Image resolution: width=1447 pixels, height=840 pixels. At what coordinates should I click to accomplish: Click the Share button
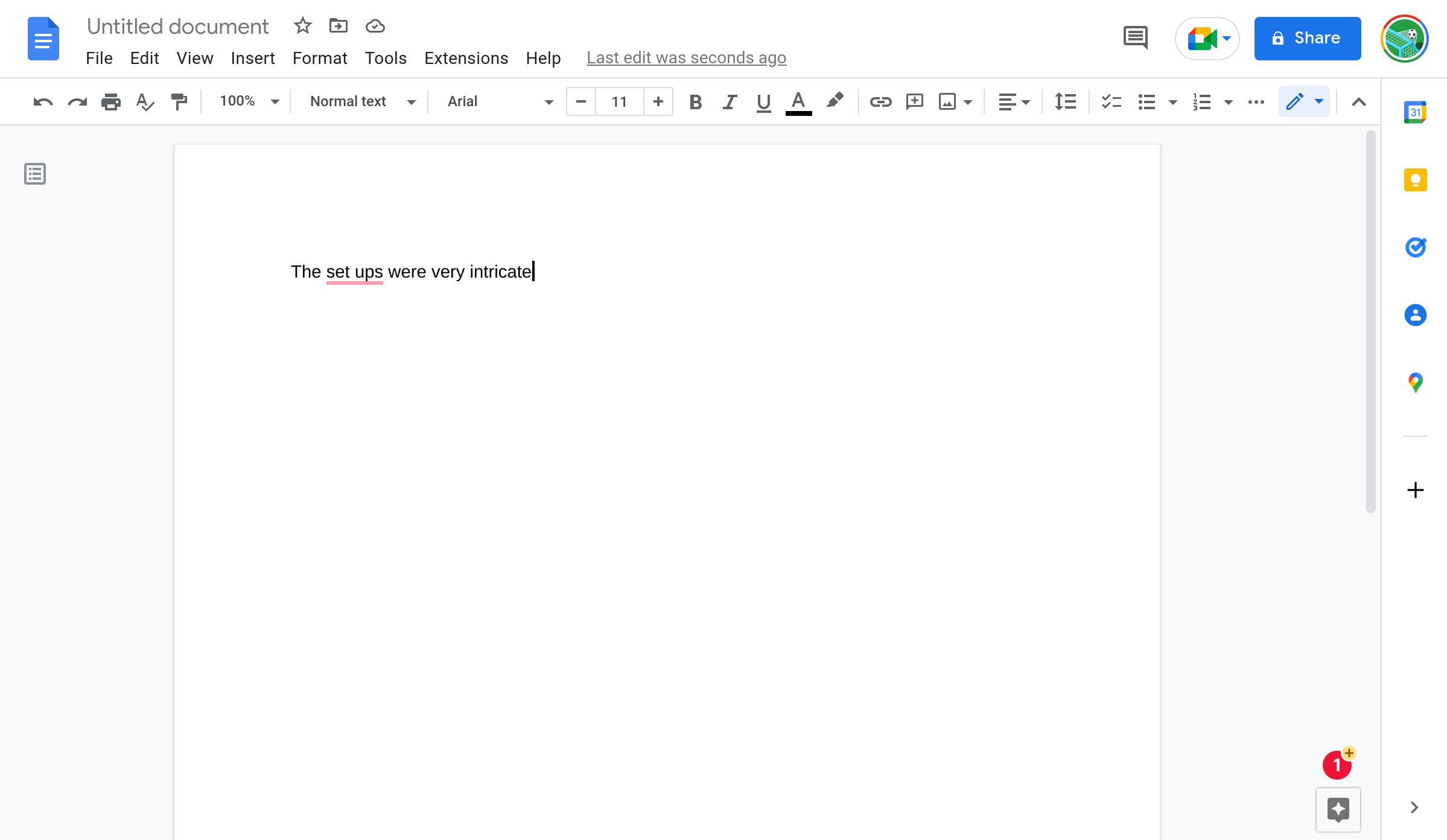pyautogui.click(x=1308, y=38)
